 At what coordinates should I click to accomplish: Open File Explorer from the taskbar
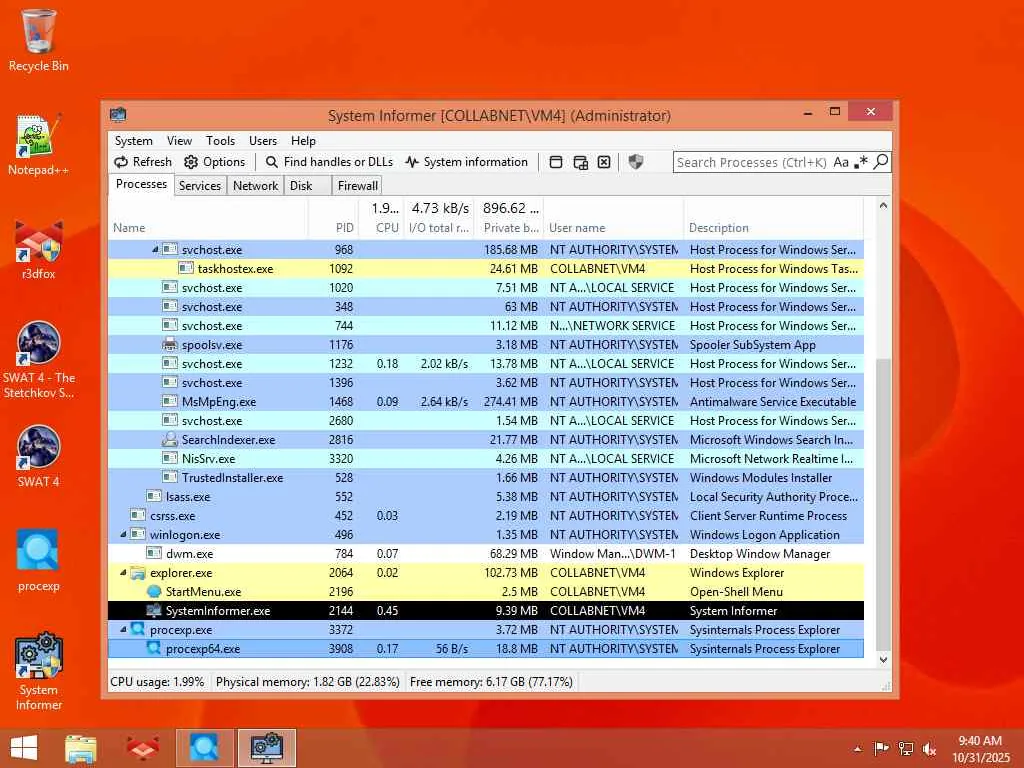(x=81, y=748)
